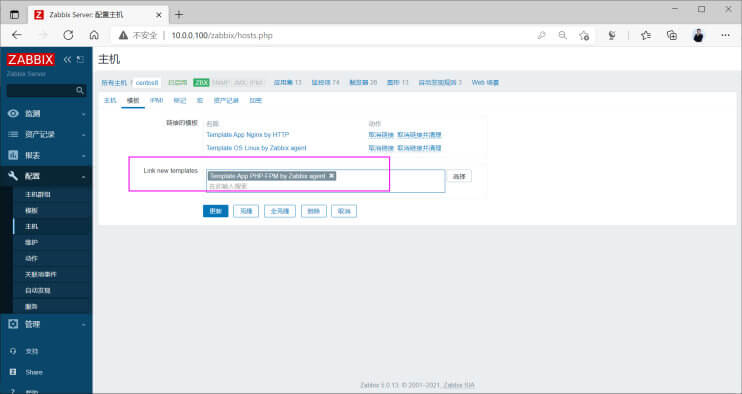
Task: Click the headset icon for 支持
Action: pos(13,351)
